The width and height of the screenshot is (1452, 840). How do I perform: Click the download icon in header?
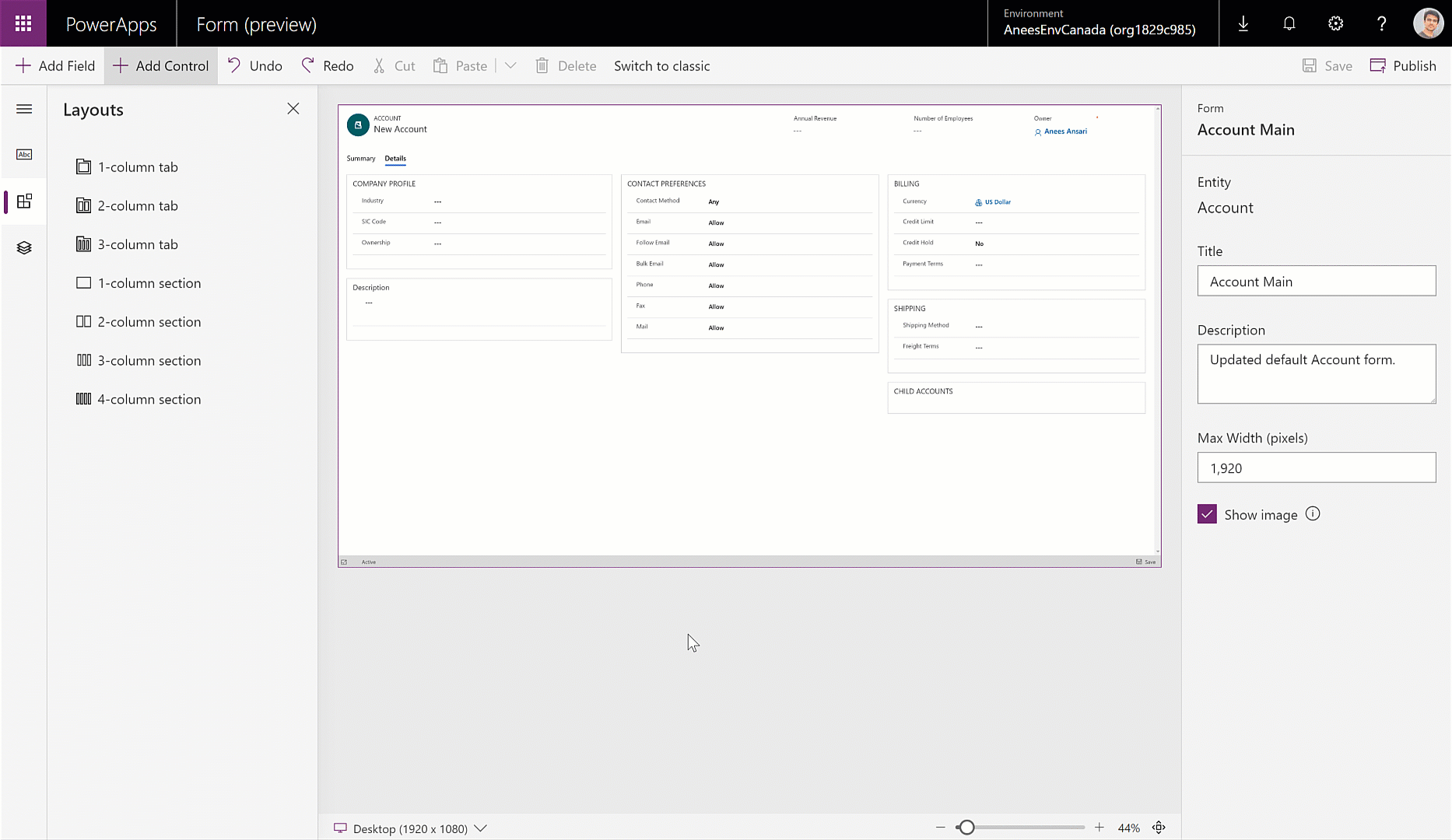(1243, 23)
